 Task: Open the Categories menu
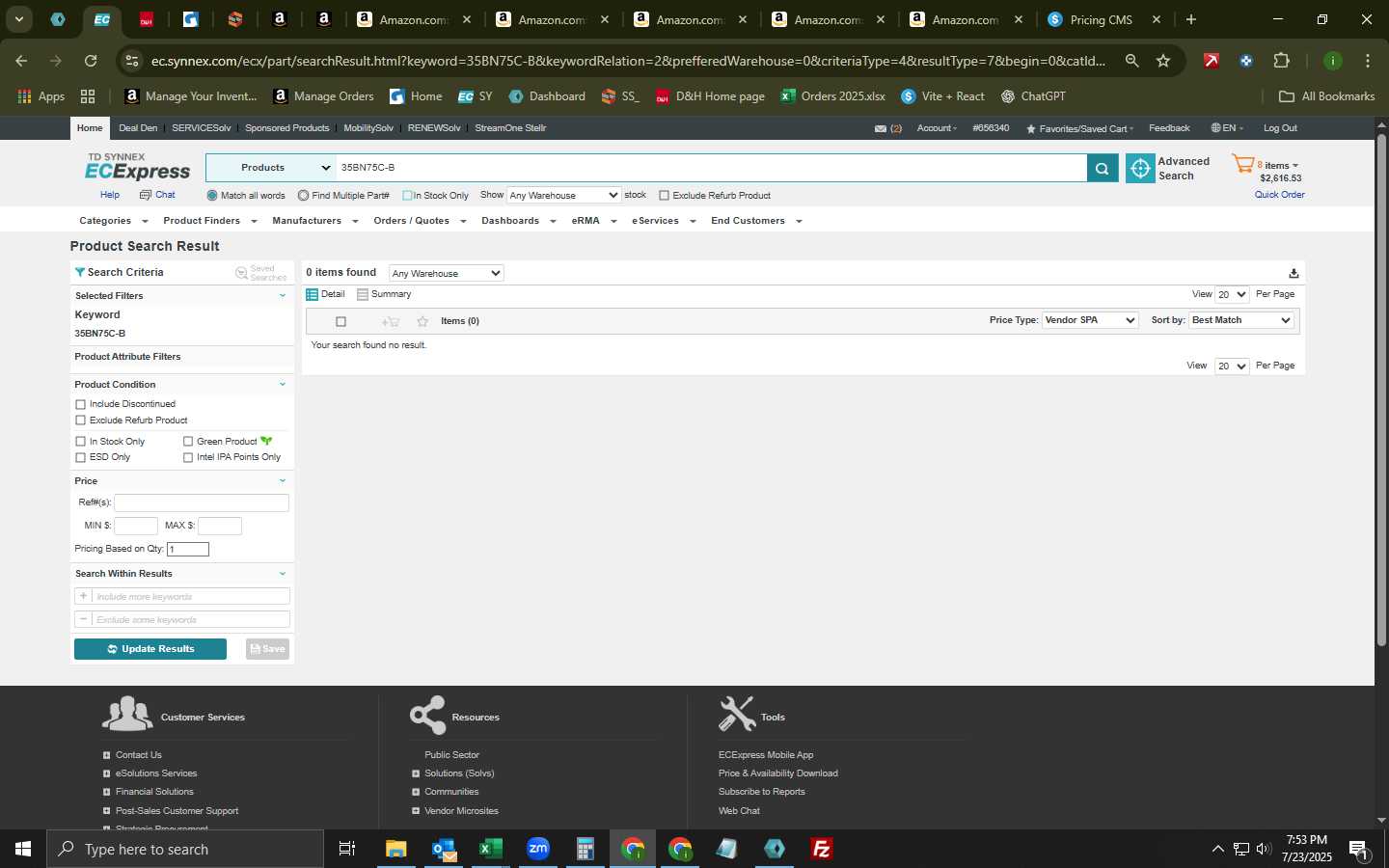click(x=113, y=221)
